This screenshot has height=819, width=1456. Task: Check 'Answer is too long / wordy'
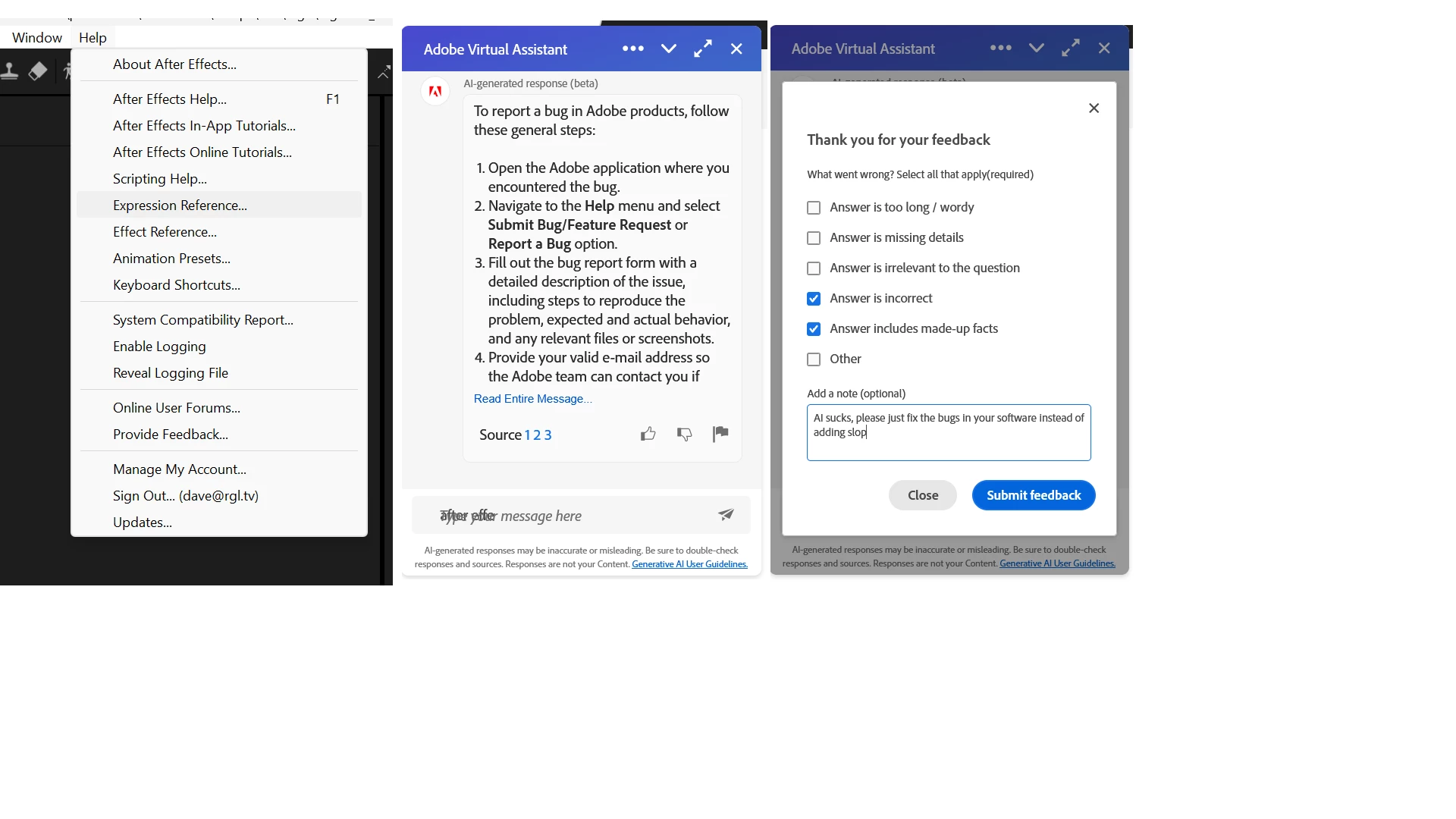pyautogui.click(x=814, y=208)
